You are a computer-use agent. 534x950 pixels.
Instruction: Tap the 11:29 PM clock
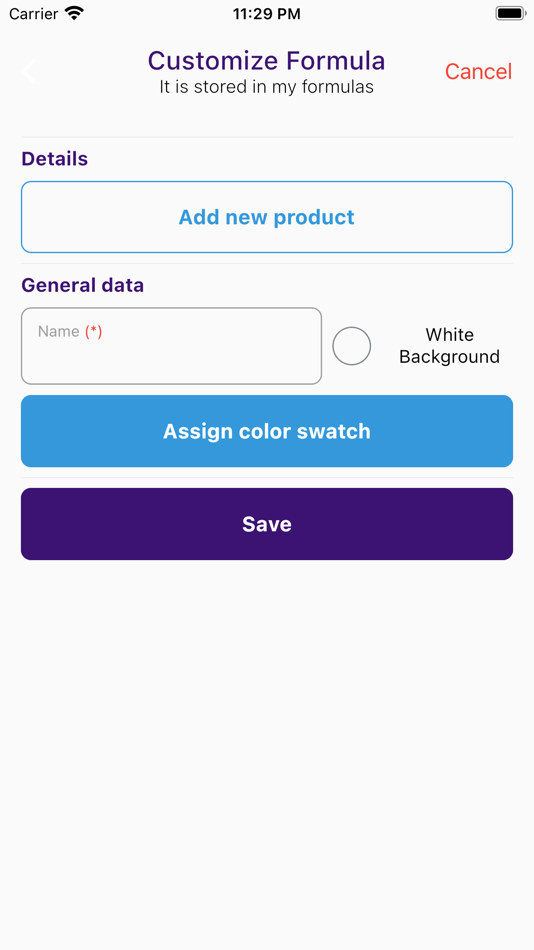(x=267, y=14)
